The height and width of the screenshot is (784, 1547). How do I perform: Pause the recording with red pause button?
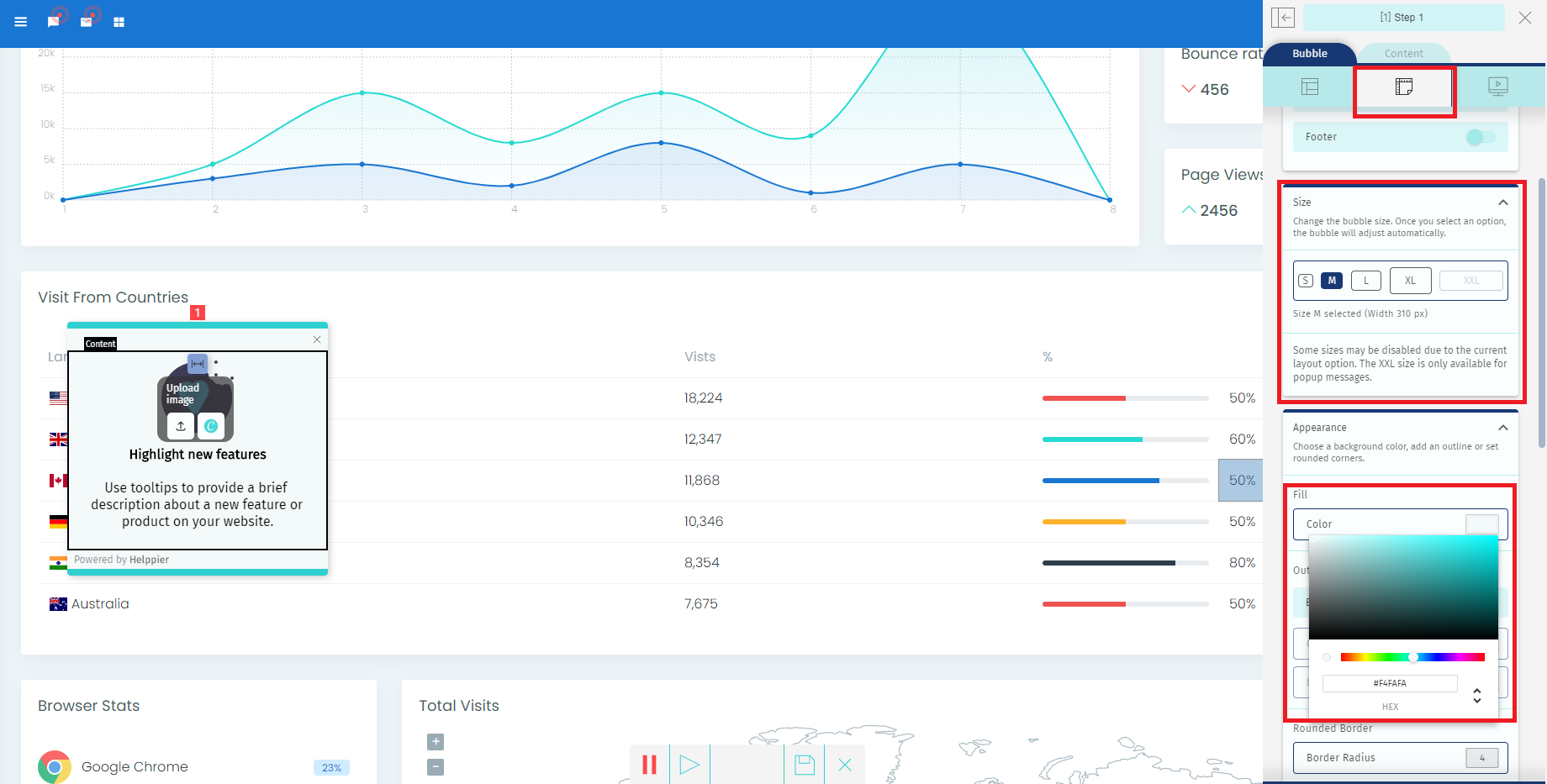[x=649, y=764]
